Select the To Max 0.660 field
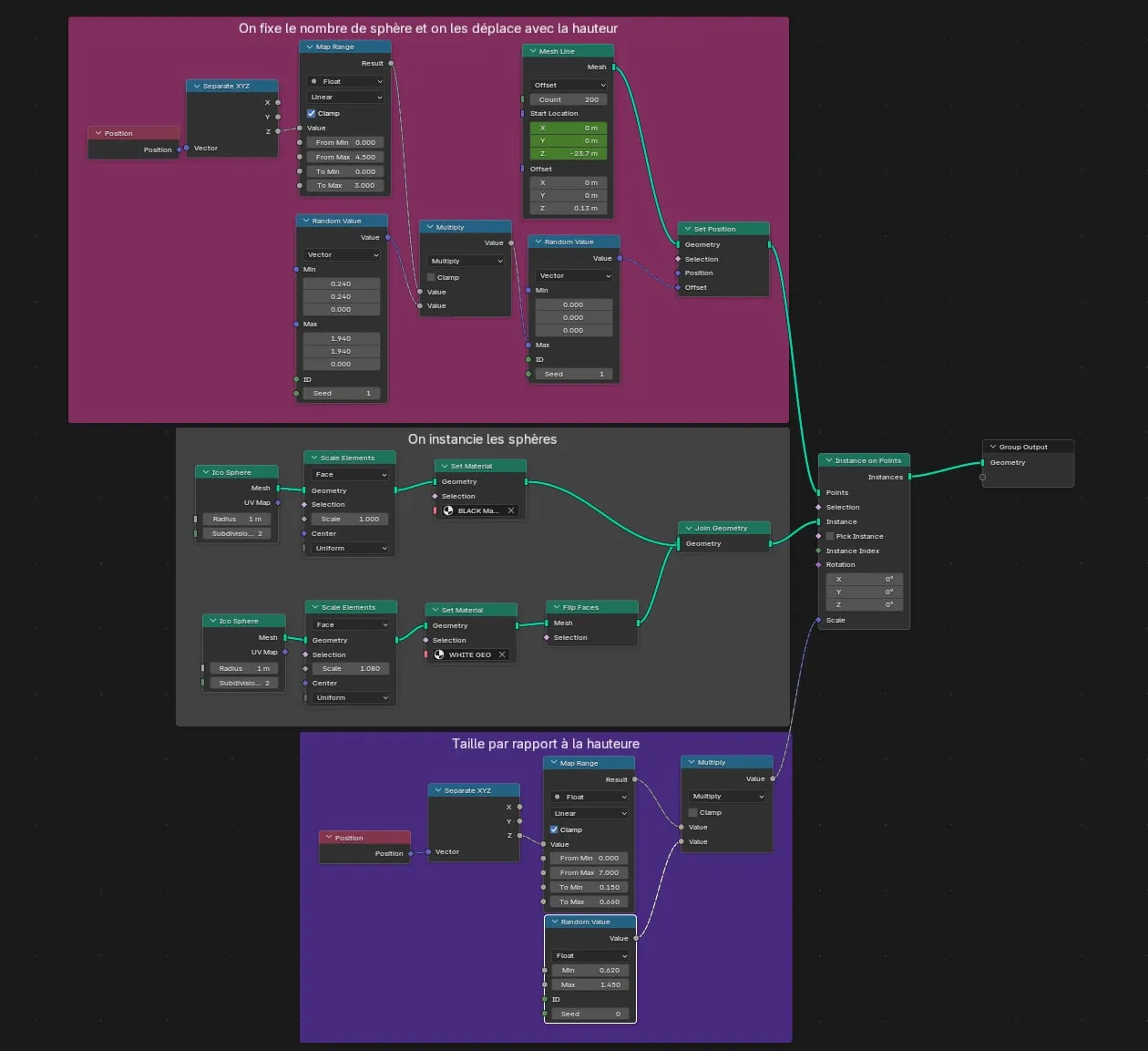The image size is (1148, 1051). tap(589, 902)
